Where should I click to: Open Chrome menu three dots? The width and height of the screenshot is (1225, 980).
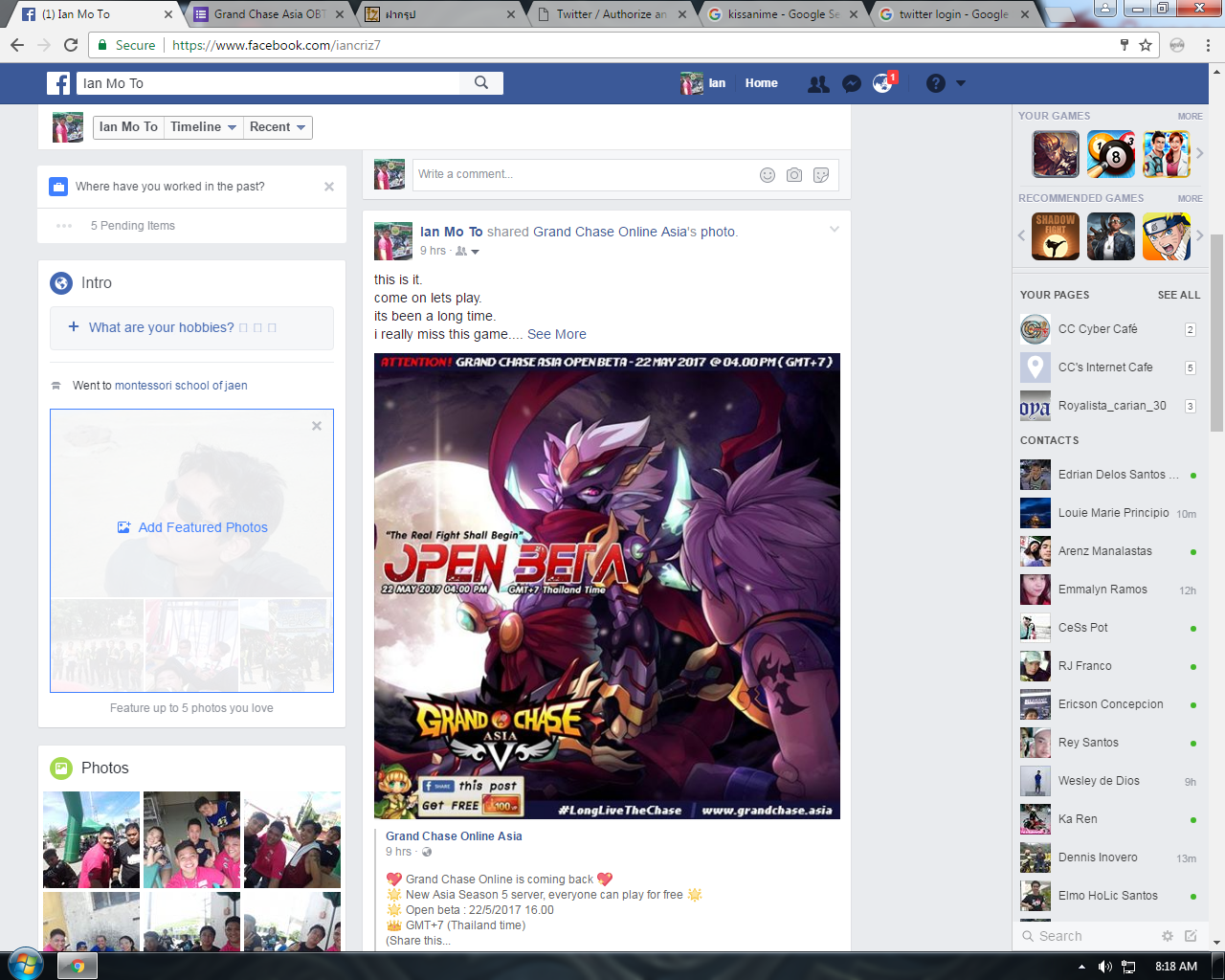coord(1208,45)
